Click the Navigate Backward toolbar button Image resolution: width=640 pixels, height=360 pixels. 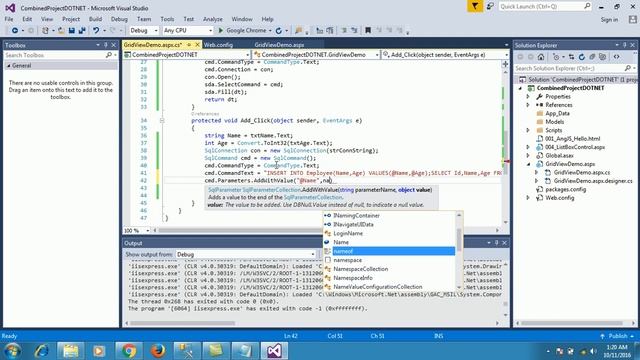point(15,31)
